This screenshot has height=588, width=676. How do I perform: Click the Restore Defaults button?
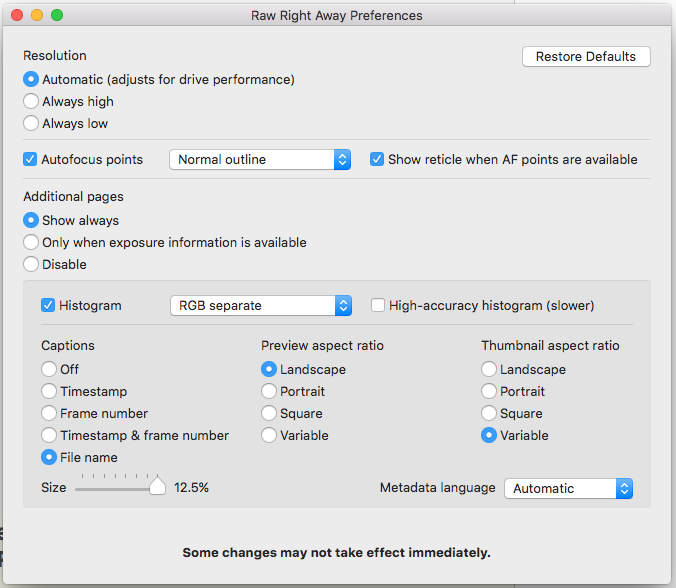pyautogui.click(x=586, y=57)
